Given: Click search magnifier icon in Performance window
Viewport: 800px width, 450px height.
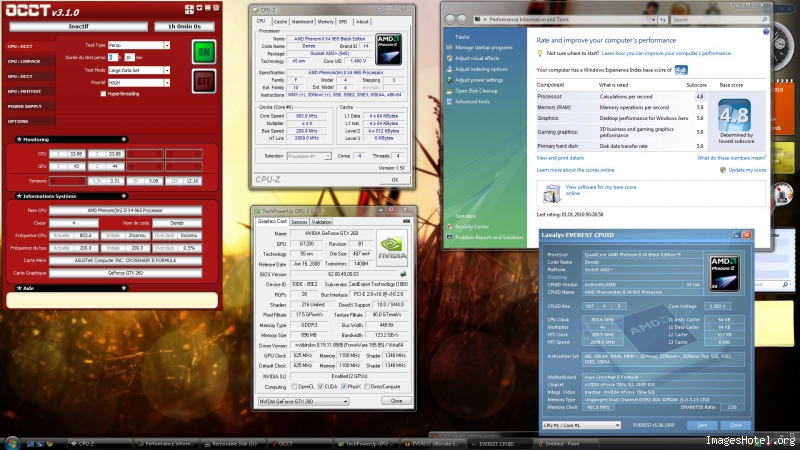Looking at the screenshot, I should pos(764,19).
